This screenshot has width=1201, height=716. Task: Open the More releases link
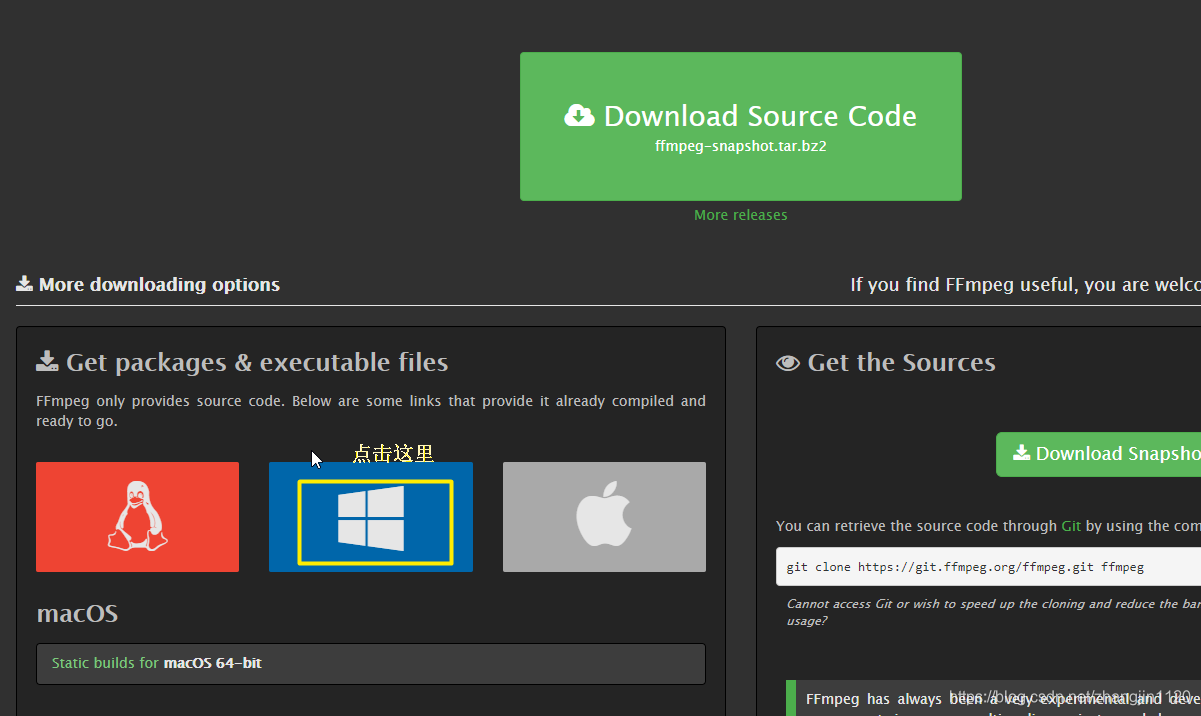(x=740, y=215)
